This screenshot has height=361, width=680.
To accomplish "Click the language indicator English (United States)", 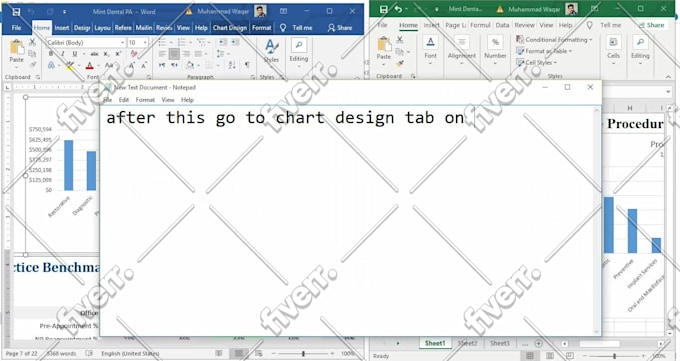I will (131, 354).
